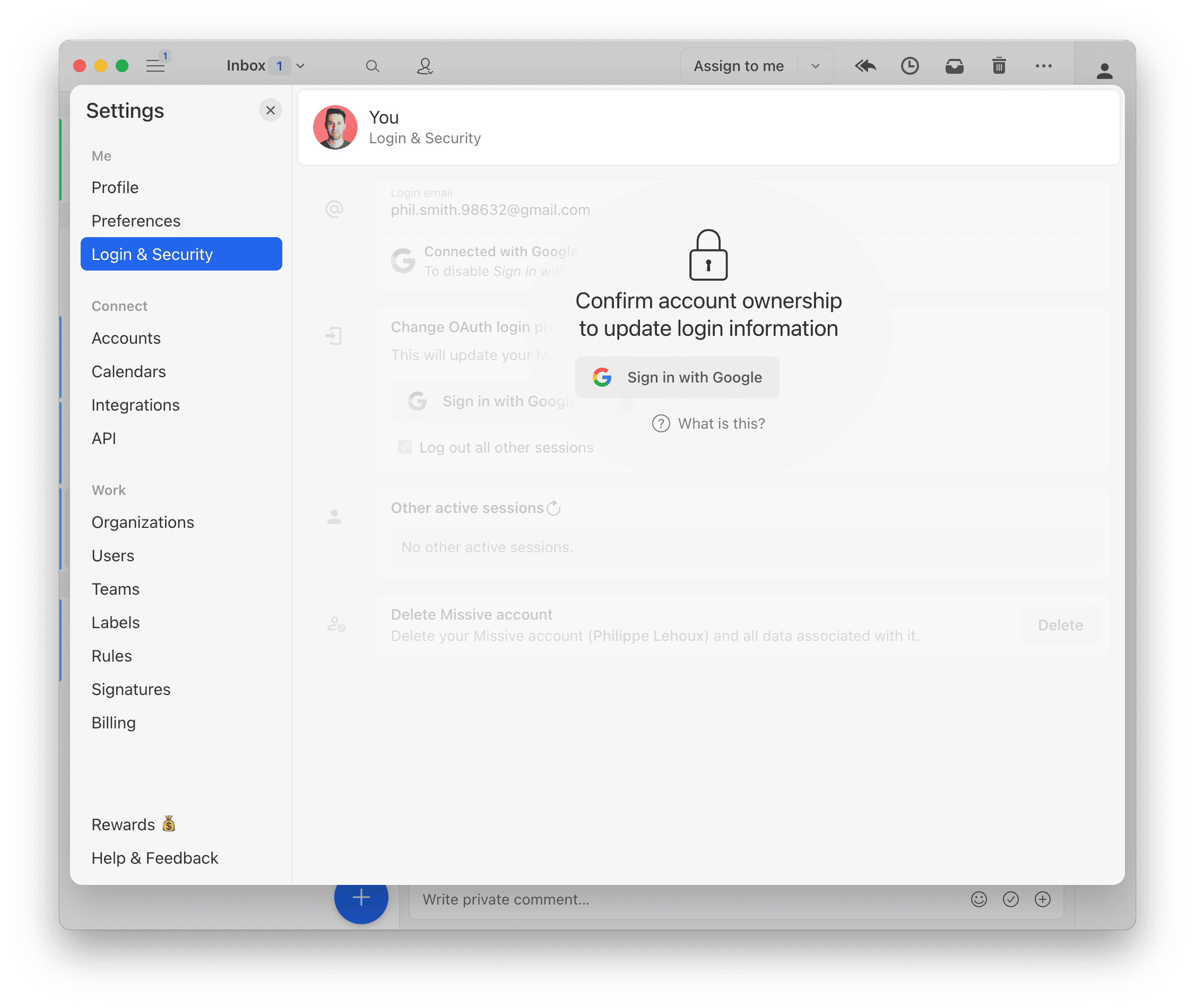1195x1008 pixels.
Task: Insert an emoji in the comment bar
Action: pyautogui.click(x=979, y=899)
